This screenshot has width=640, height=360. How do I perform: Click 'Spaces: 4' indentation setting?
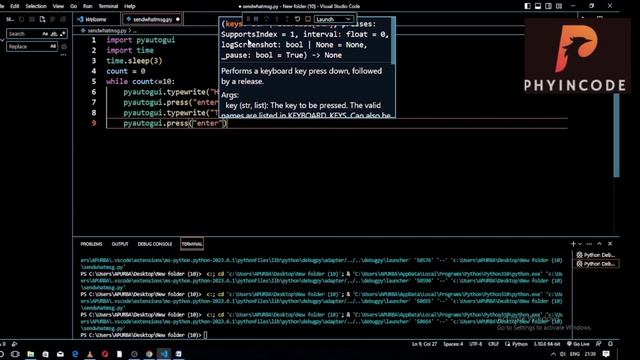453,344
